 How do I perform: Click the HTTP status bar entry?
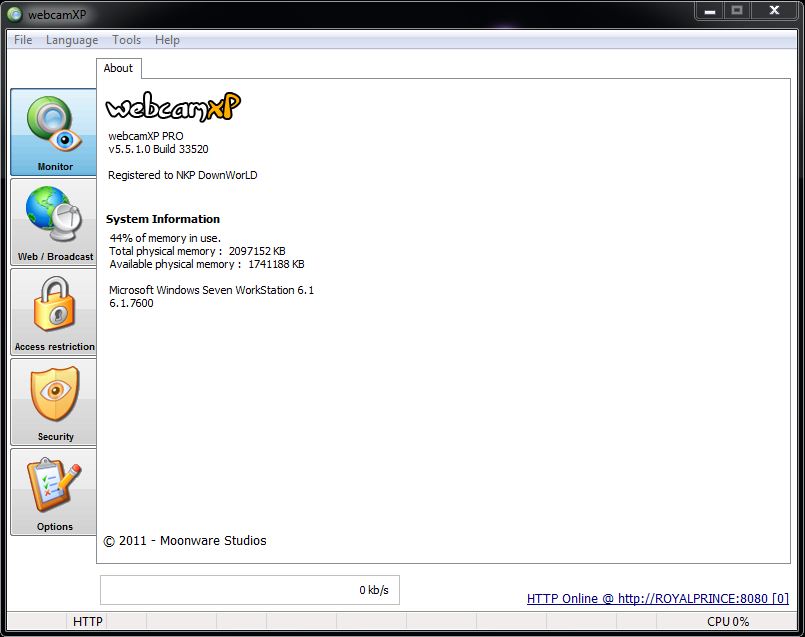(x=88, y=622)
